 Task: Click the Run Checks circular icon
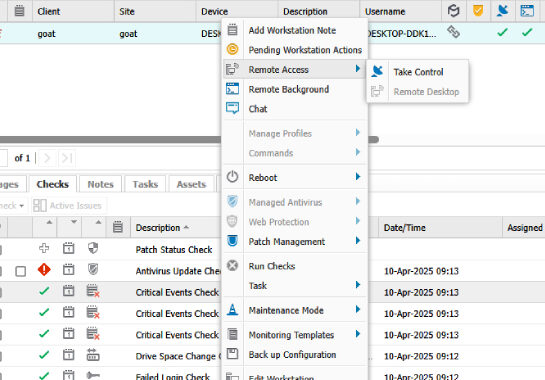click(233, 266)
